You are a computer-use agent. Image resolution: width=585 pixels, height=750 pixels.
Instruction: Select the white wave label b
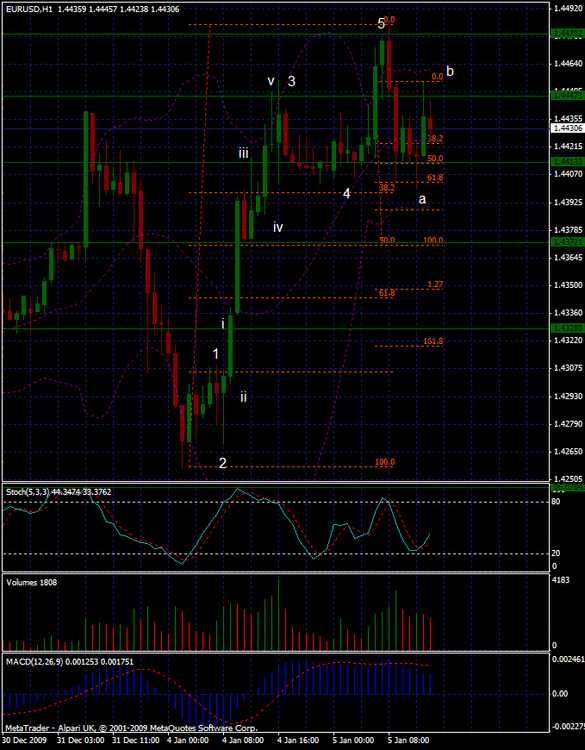450,71
